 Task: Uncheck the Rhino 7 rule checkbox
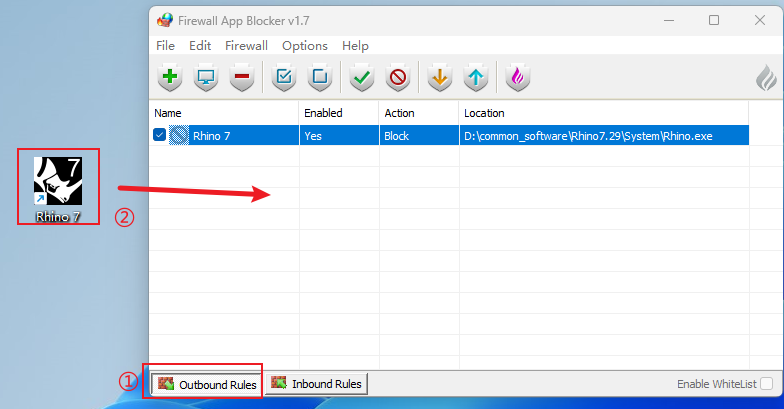160,135
